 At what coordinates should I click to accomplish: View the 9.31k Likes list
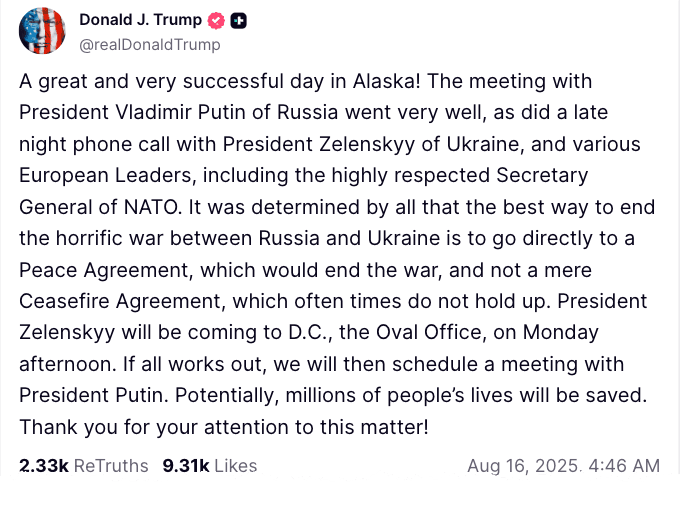(209, 466)
